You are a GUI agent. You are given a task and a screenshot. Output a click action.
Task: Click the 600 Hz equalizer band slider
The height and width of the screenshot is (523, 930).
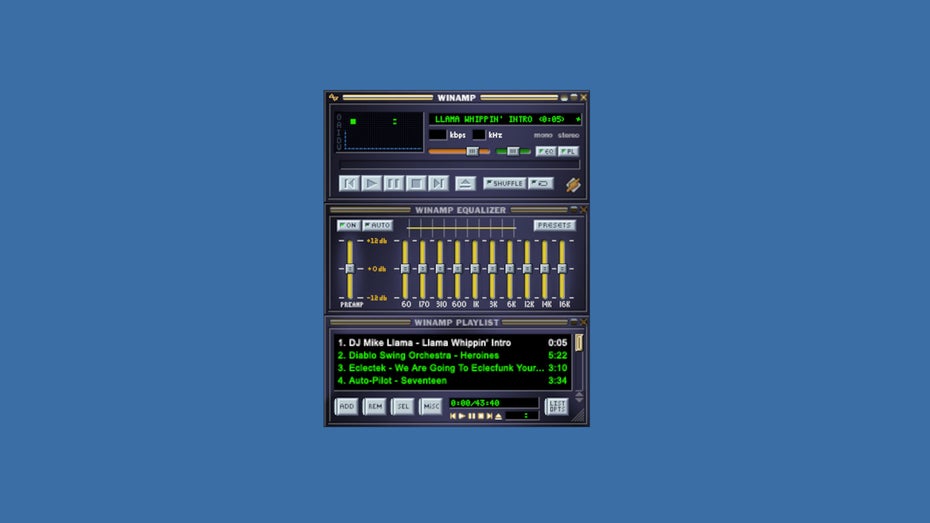457,269
